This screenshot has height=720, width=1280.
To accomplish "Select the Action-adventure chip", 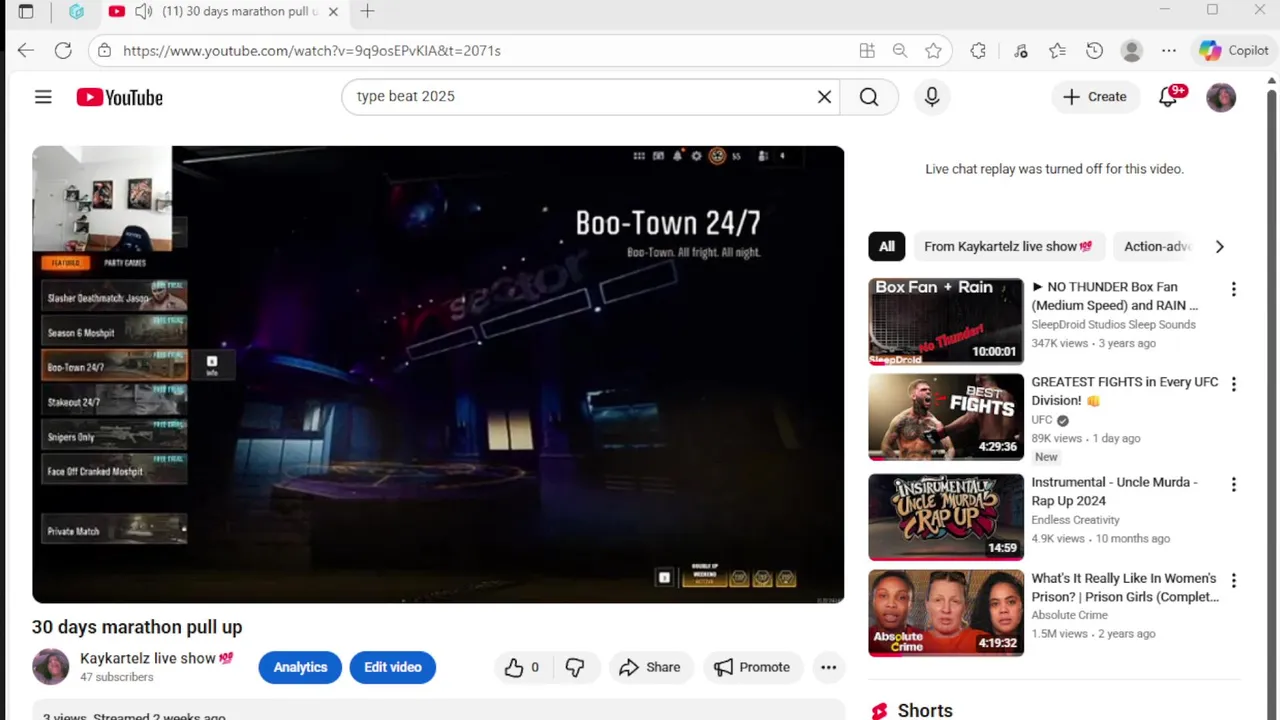I will point(1157,246).
